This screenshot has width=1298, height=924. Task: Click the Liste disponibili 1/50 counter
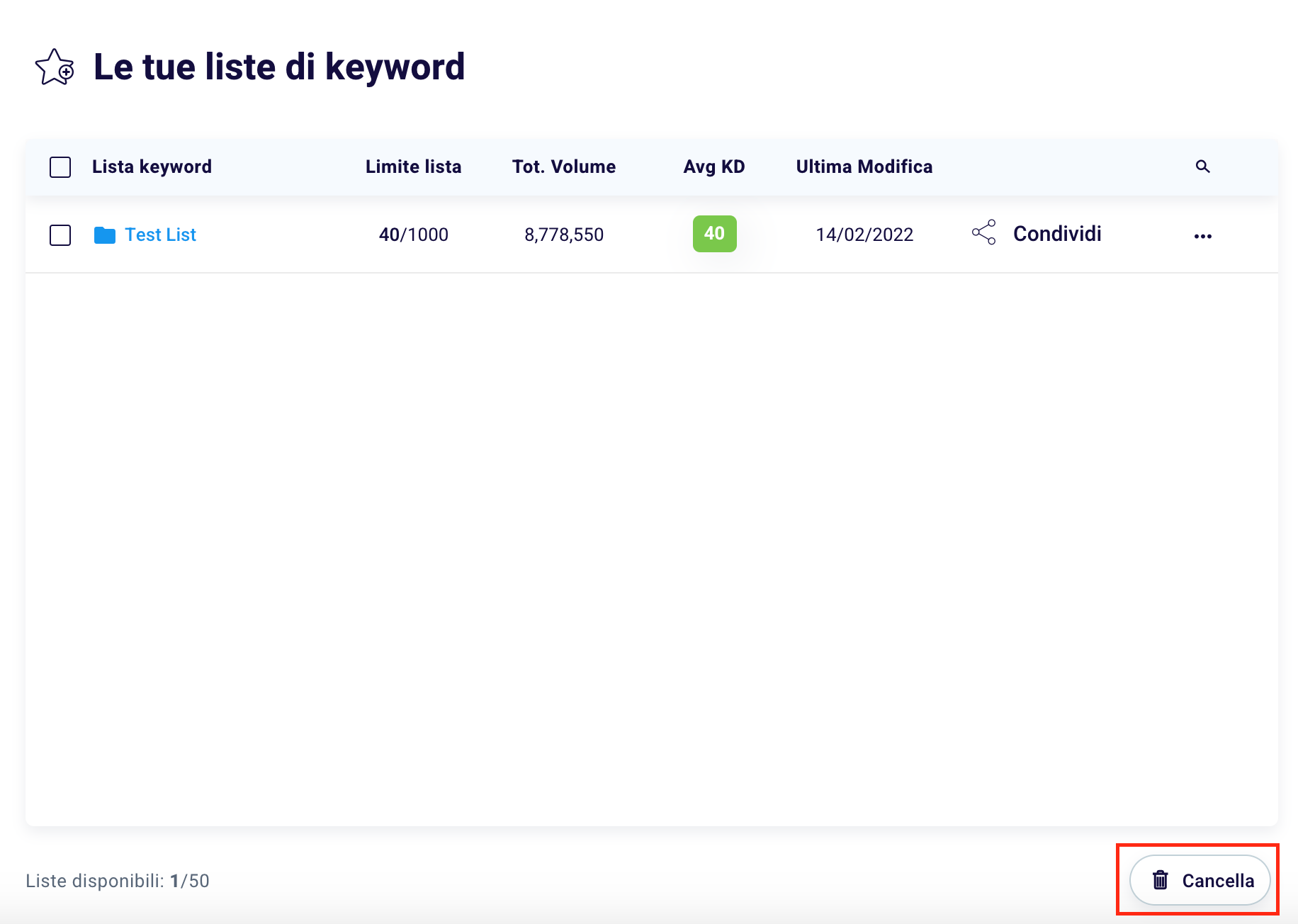pos(118,881)
